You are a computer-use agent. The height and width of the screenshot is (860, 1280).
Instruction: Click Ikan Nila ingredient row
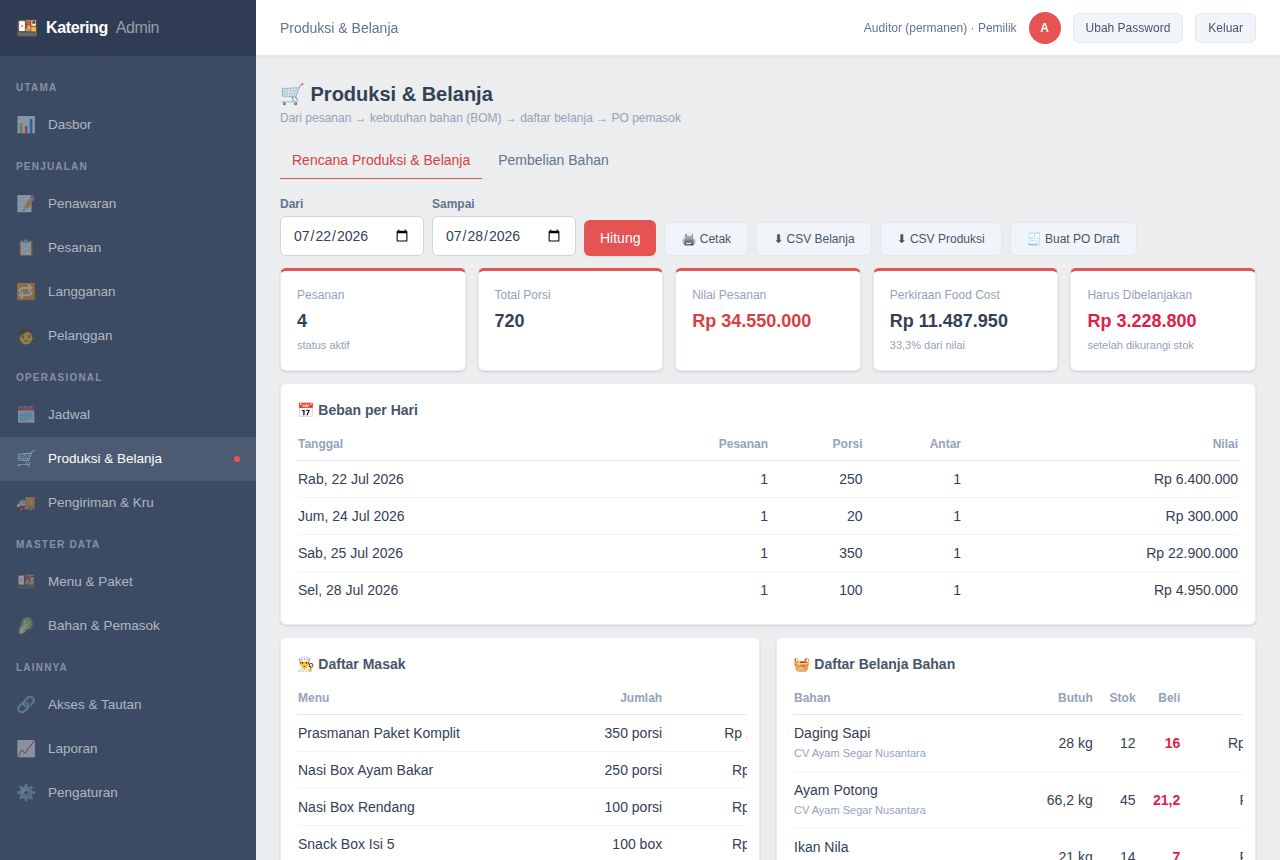pyautogui.click(x=1018, y=846)
